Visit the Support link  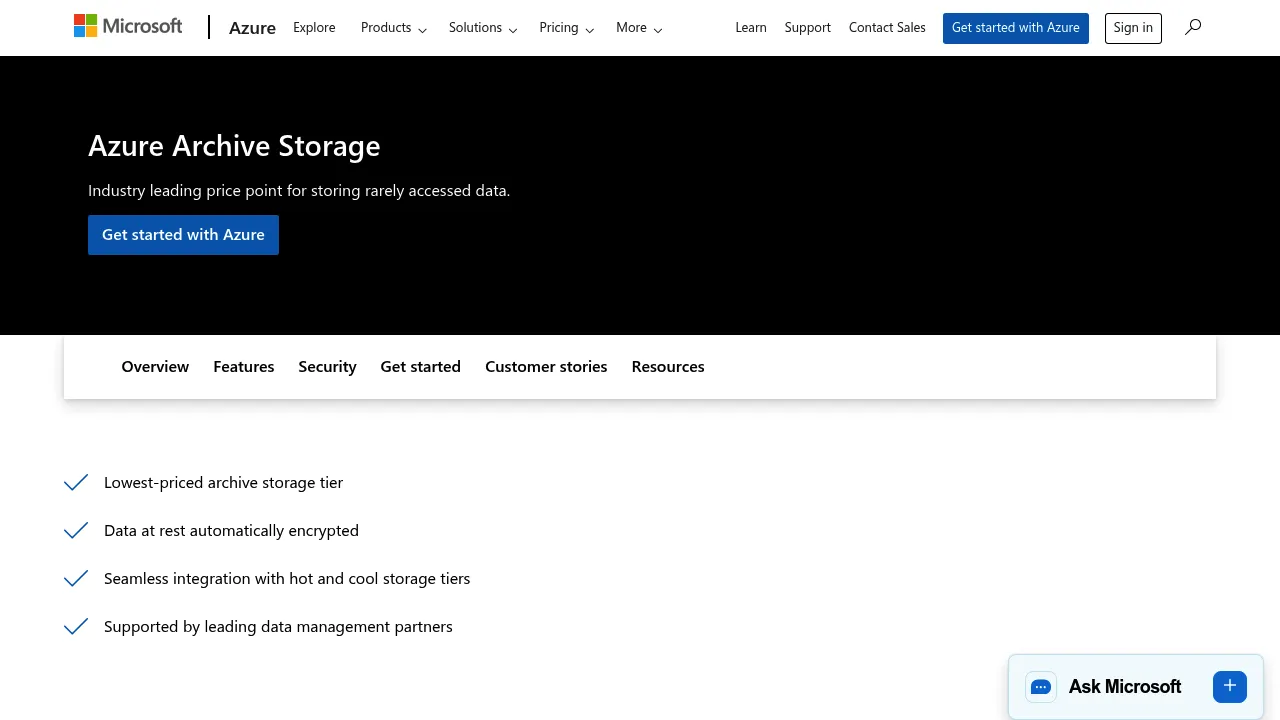coord(808,28)
